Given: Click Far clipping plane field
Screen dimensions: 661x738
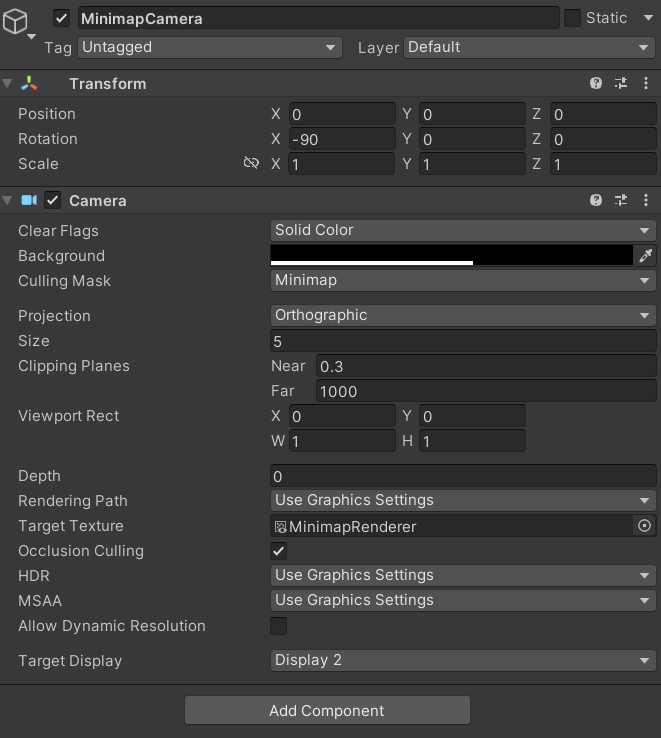Looking at the screenshot, I should pos(486,391).
